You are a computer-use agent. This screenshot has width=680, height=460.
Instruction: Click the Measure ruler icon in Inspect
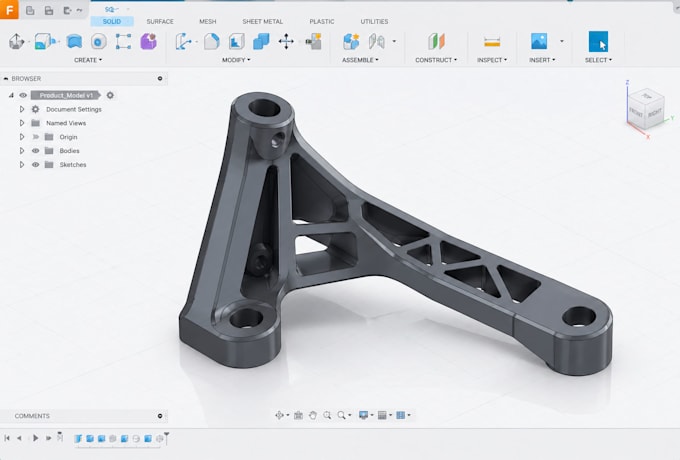tap(492, 42)
